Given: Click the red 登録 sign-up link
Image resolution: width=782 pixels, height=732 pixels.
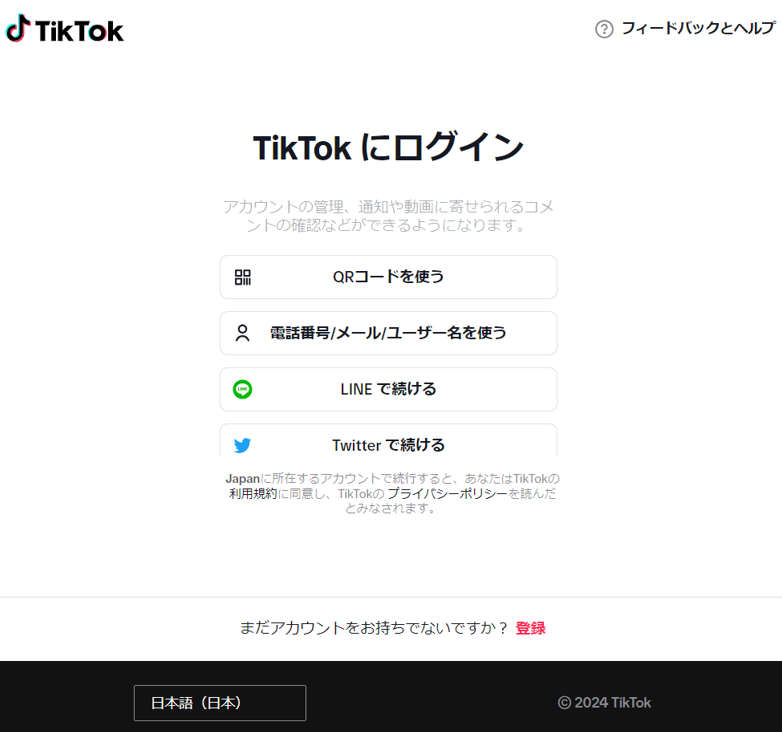Looking at the screenshot, I should point(531,628).
